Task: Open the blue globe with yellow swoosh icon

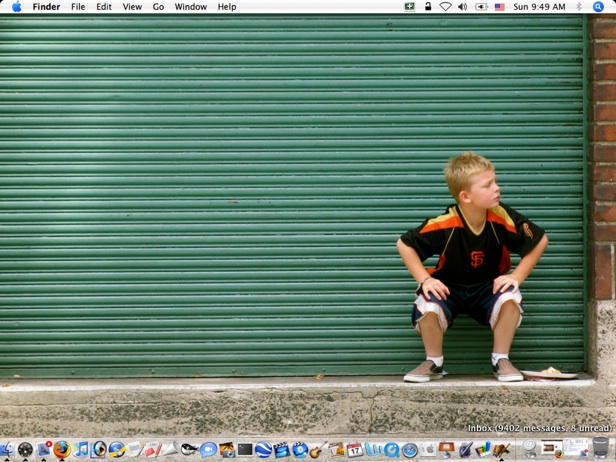Action: pos(117,449)
